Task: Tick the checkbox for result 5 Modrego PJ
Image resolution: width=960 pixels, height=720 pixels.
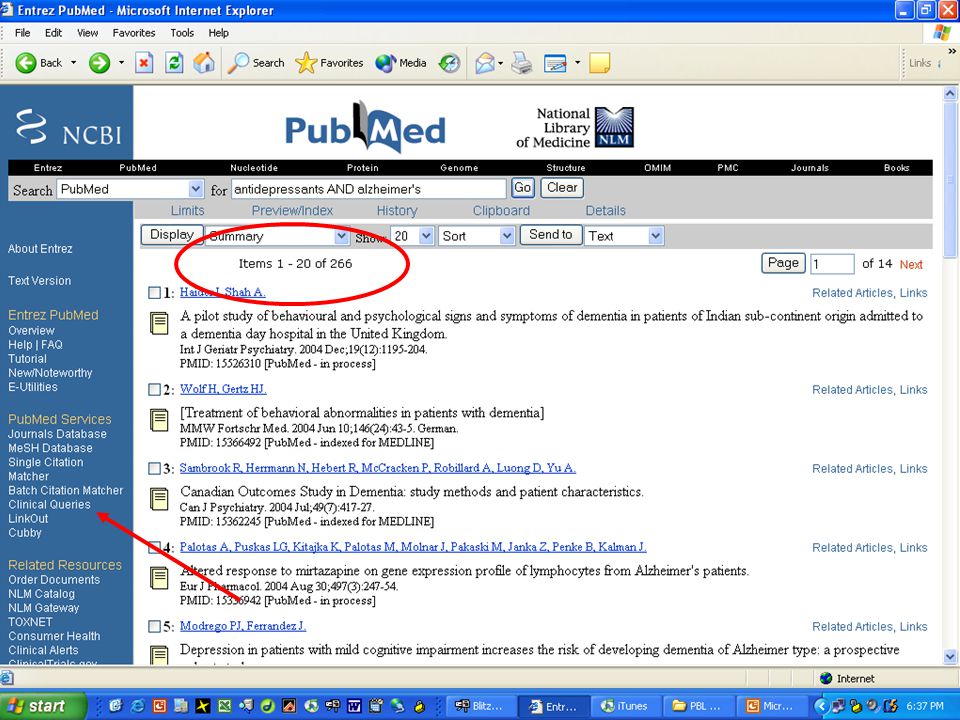Action: 154,626
